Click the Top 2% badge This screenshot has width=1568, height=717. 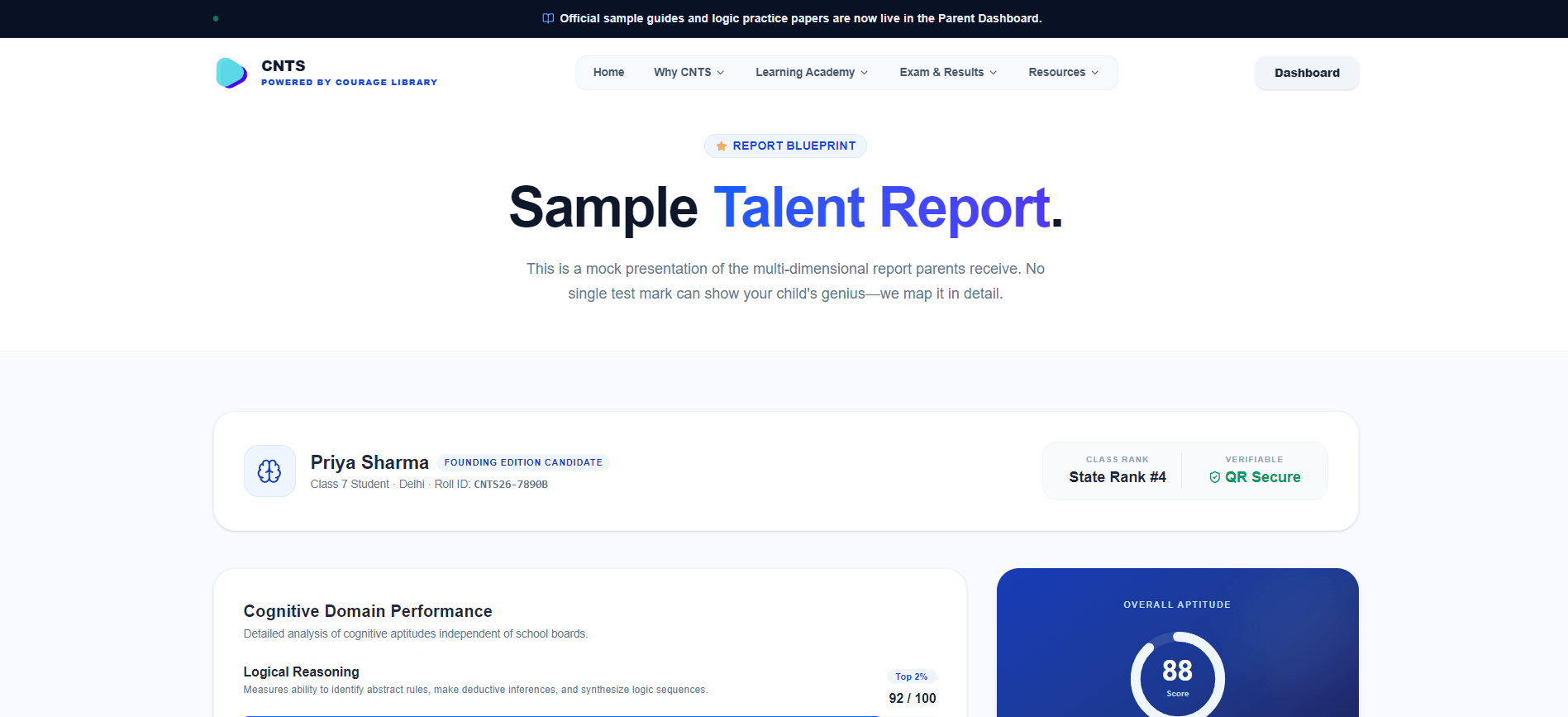[x=912, y=676]
